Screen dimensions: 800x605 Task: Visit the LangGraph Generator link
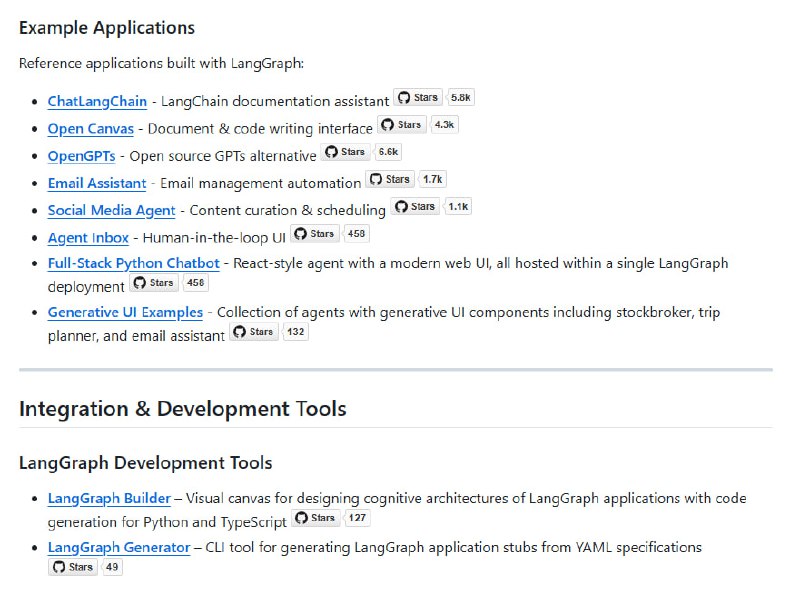tap(118, 547)
